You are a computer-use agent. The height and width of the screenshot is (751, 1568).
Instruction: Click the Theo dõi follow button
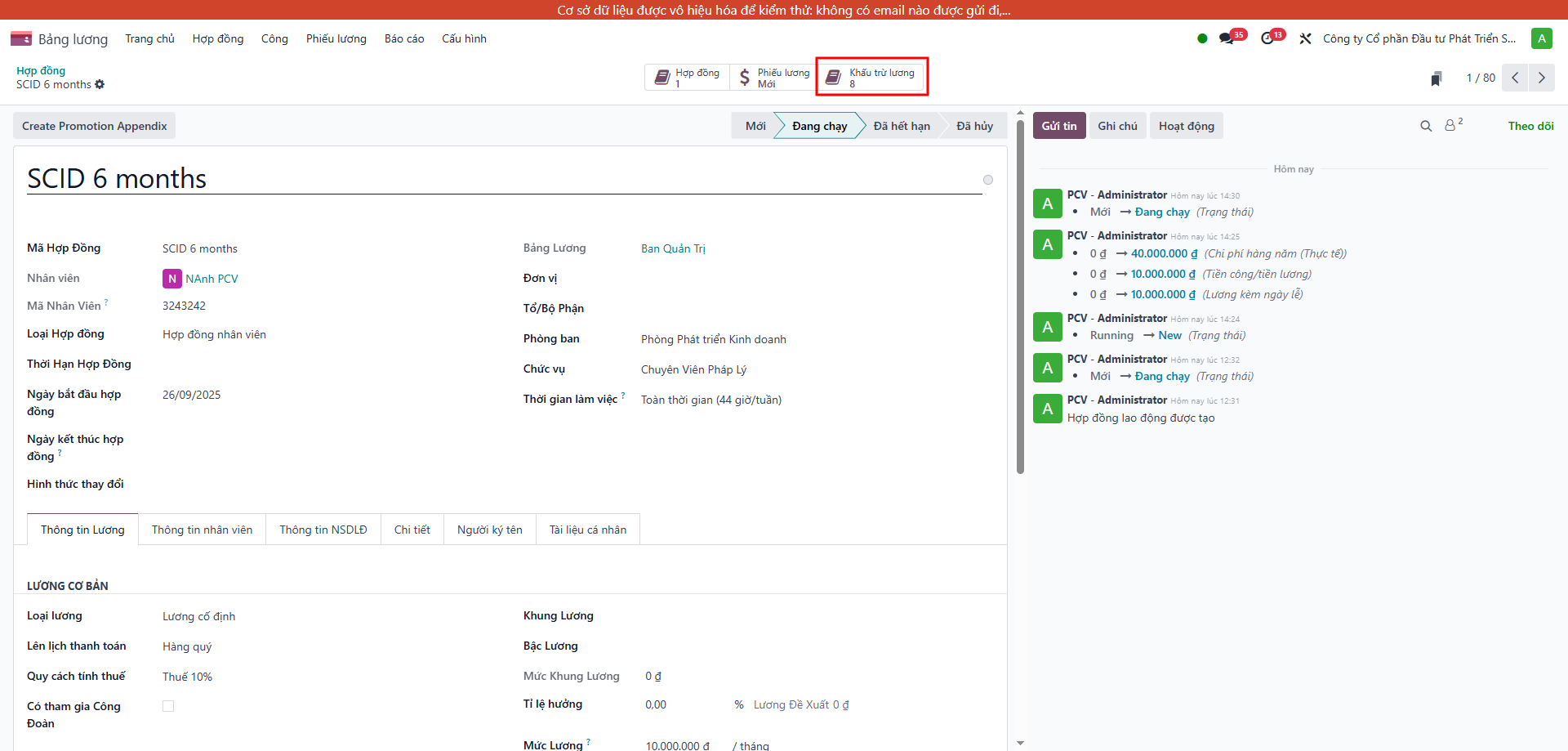tap(1530, 126)
